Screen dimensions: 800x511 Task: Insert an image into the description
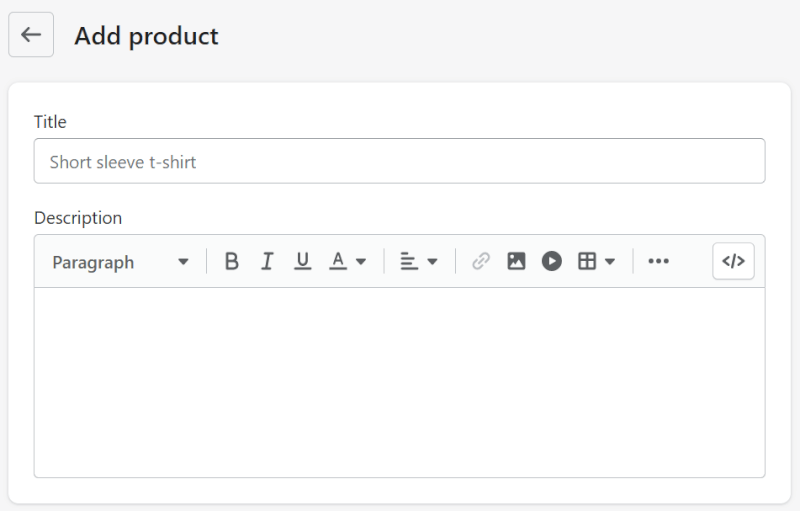tap(516, 262)
